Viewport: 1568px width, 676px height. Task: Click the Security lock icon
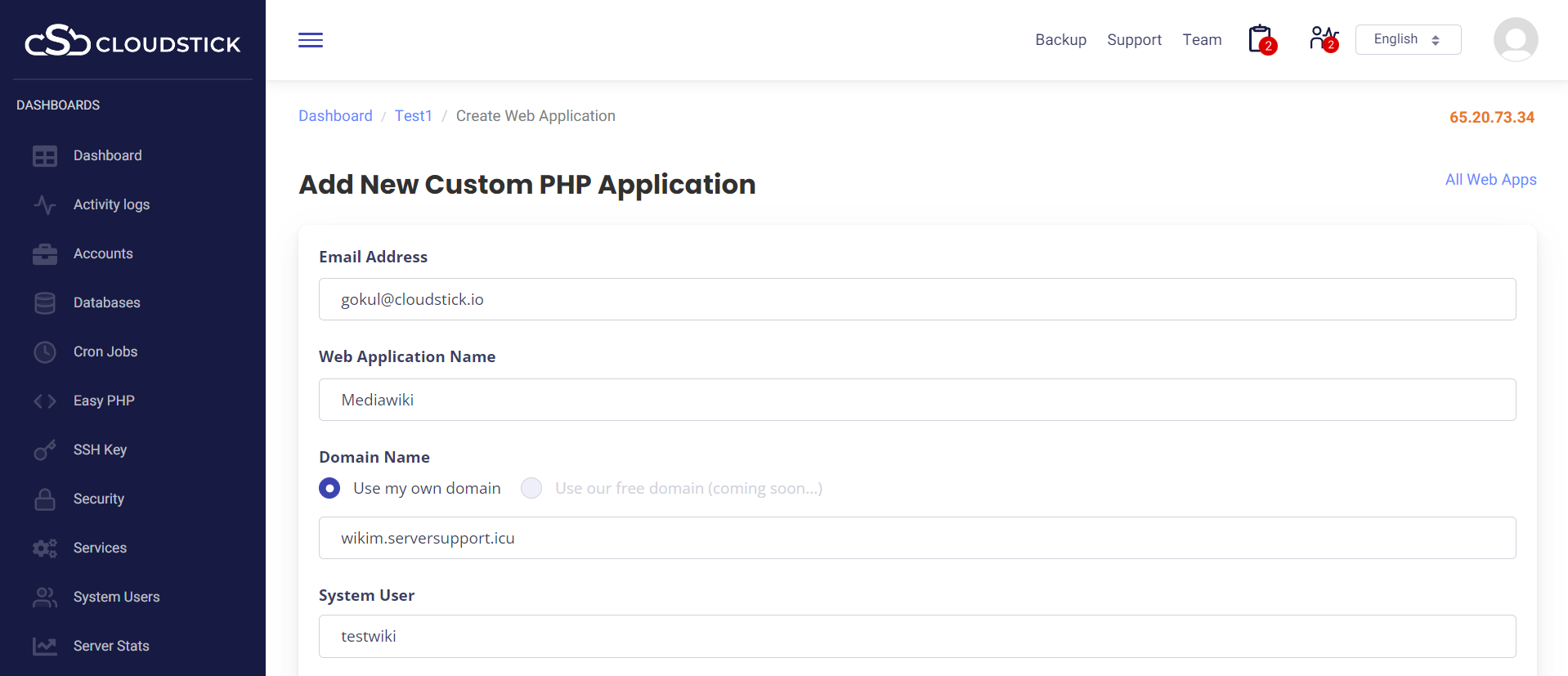pos(45,499)
